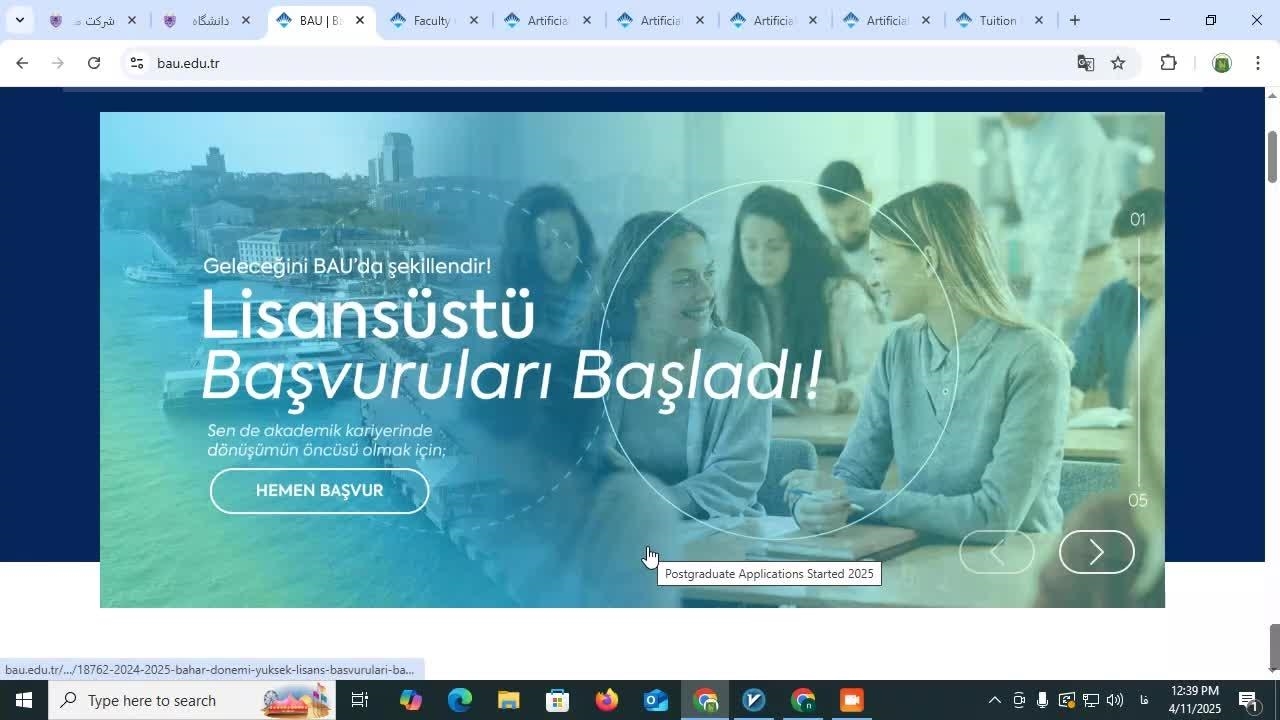Advance to the next banner slide
Viewport: 1280px width, 720px height.
(1096, 552)
